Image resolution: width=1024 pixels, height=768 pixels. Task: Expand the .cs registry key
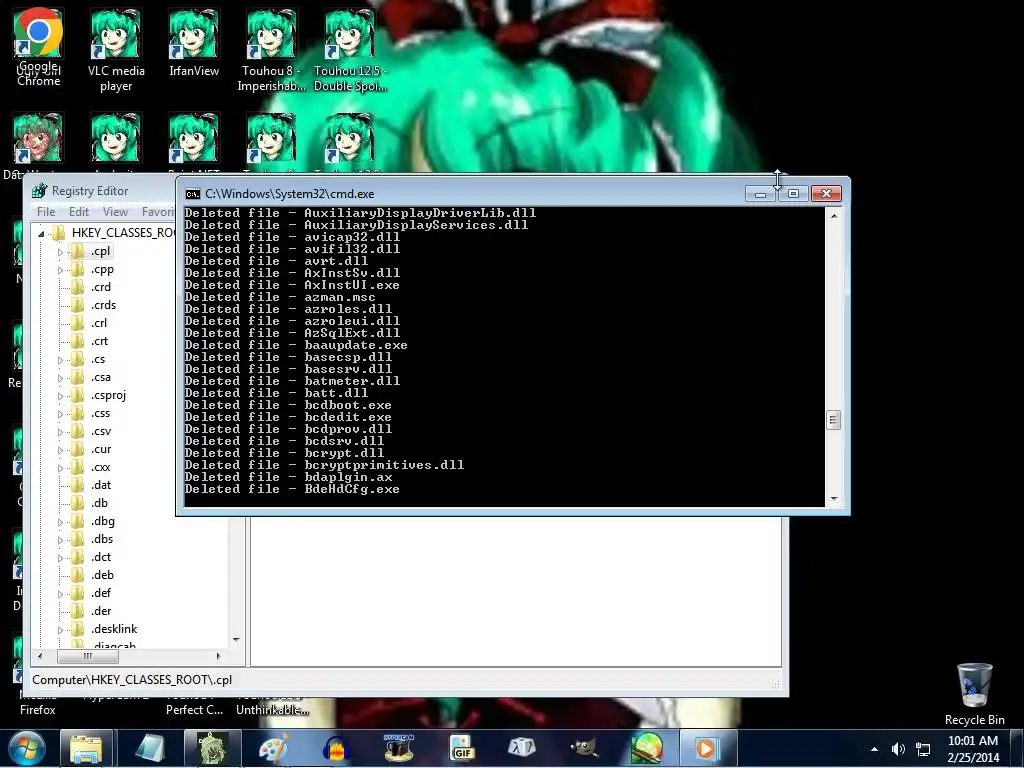pos(60,360)
